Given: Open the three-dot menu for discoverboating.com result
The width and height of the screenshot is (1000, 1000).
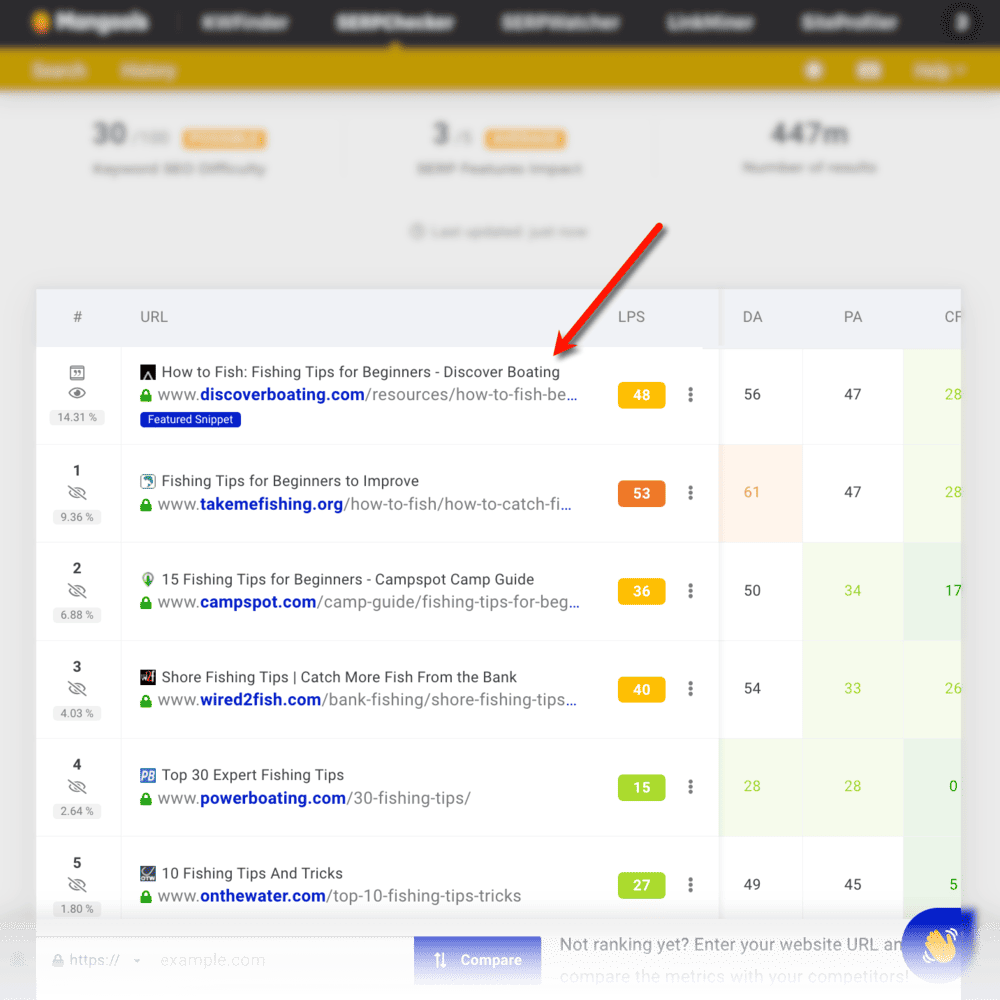Looking at the screenshot, I should 691,395.
